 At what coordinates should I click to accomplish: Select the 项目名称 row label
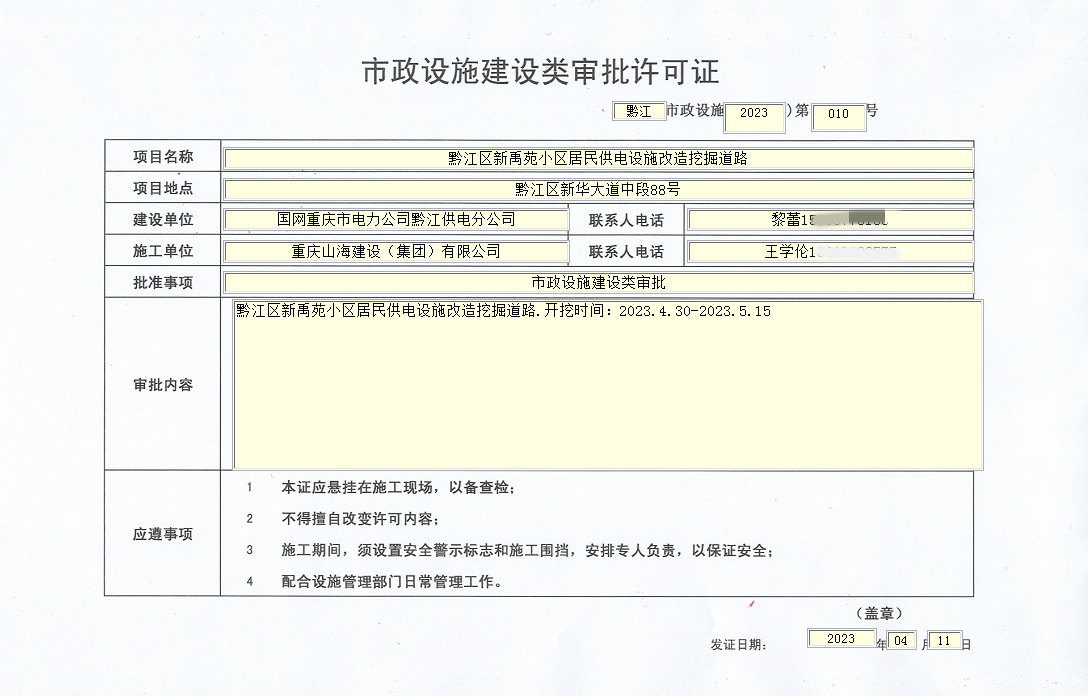click(163, 157)
